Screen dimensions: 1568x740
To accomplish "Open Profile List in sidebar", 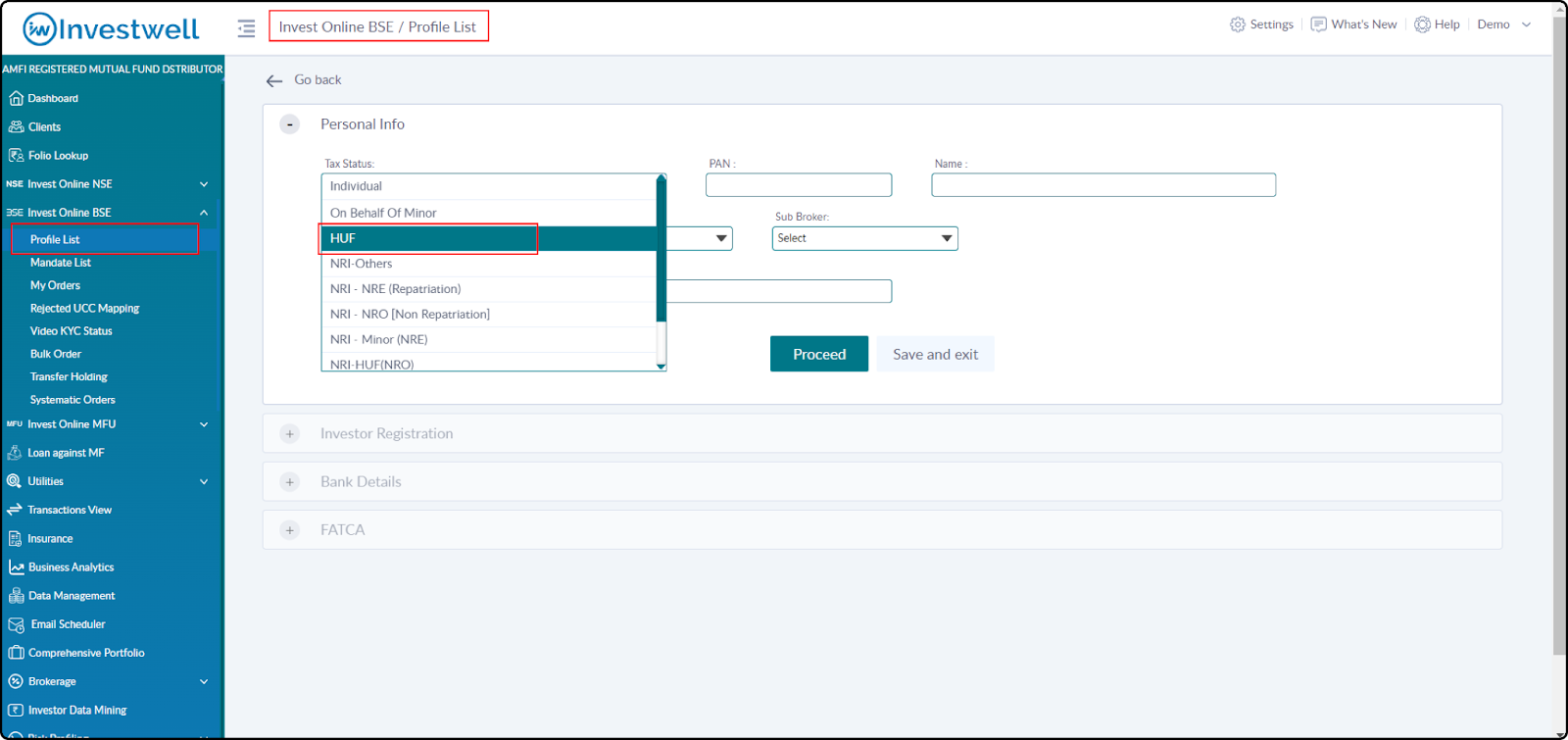I will 55,239.
